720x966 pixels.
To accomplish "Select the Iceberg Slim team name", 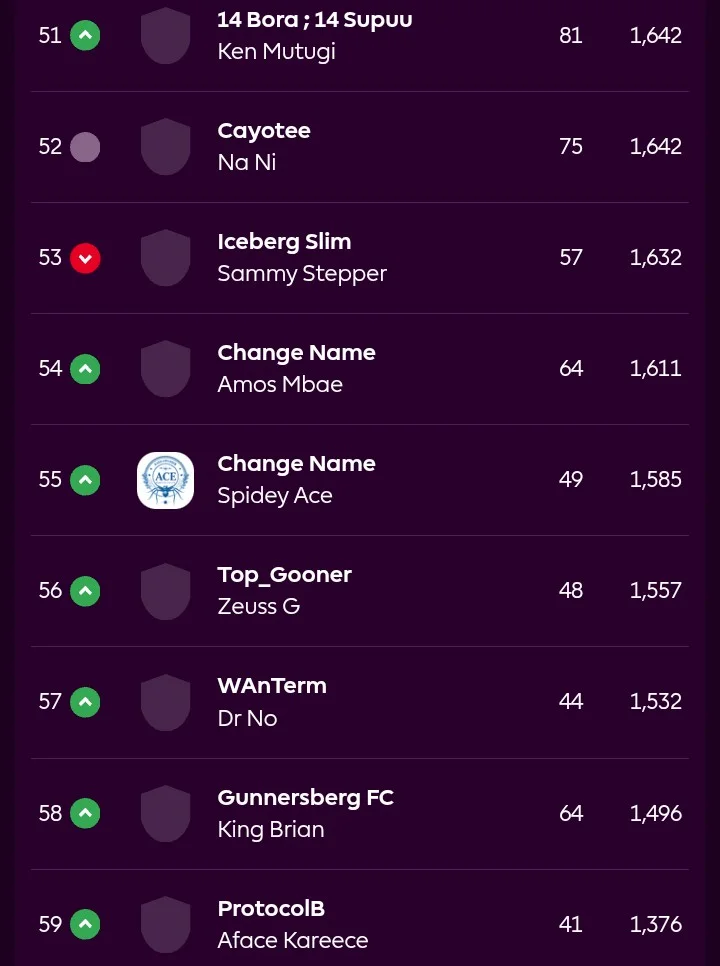I will pyautogui.click(x=284, y=242).
